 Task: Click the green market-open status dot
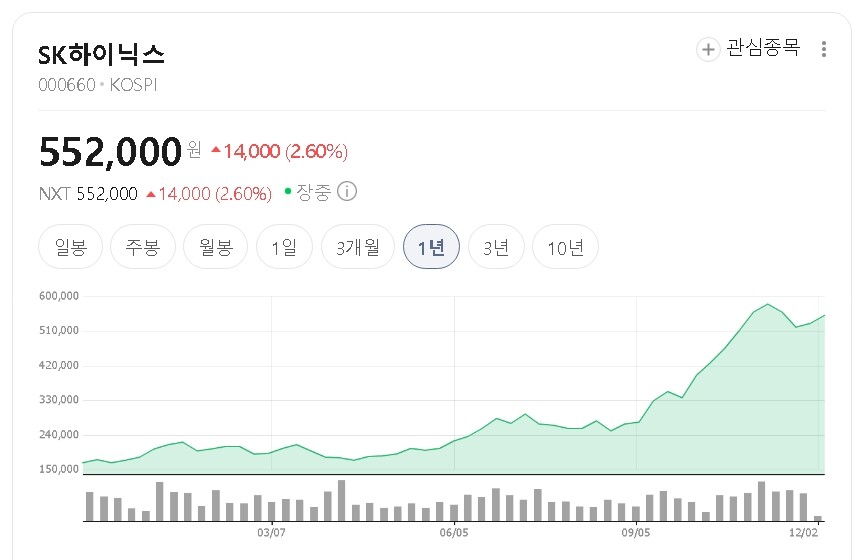click(288, 190)
